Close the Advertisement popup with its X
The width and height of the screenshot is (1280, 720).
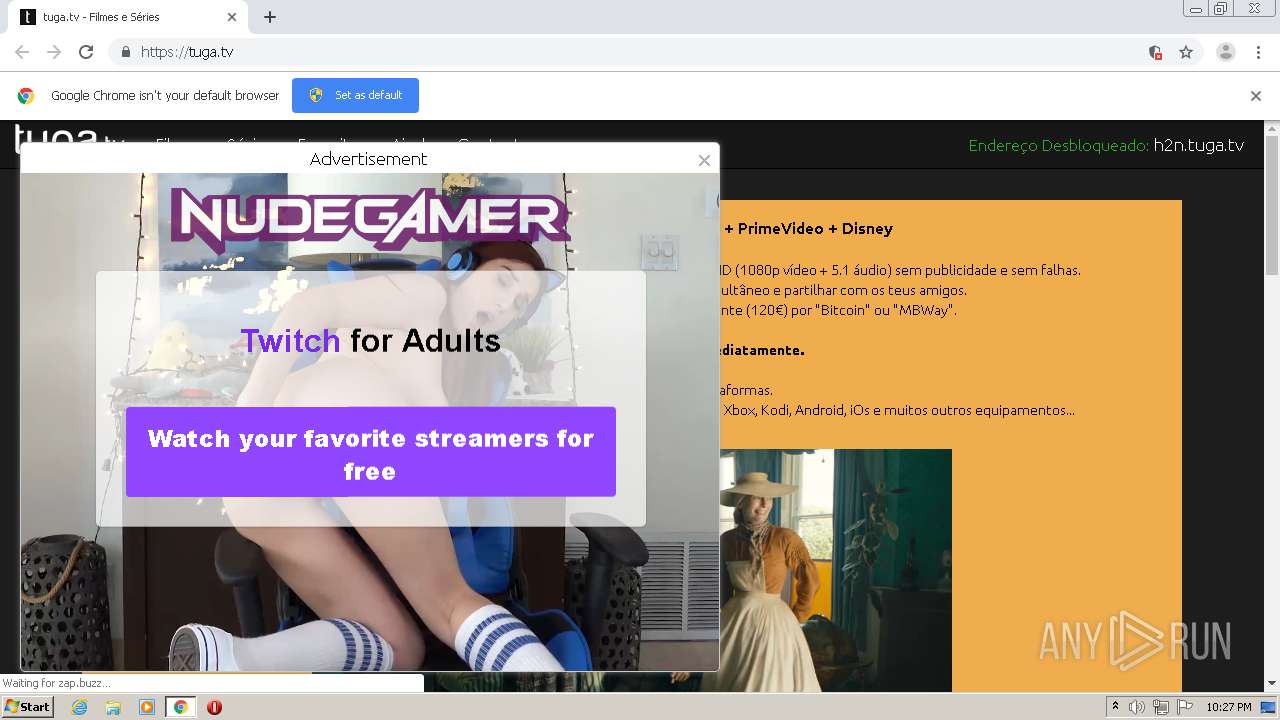(704, 160)
